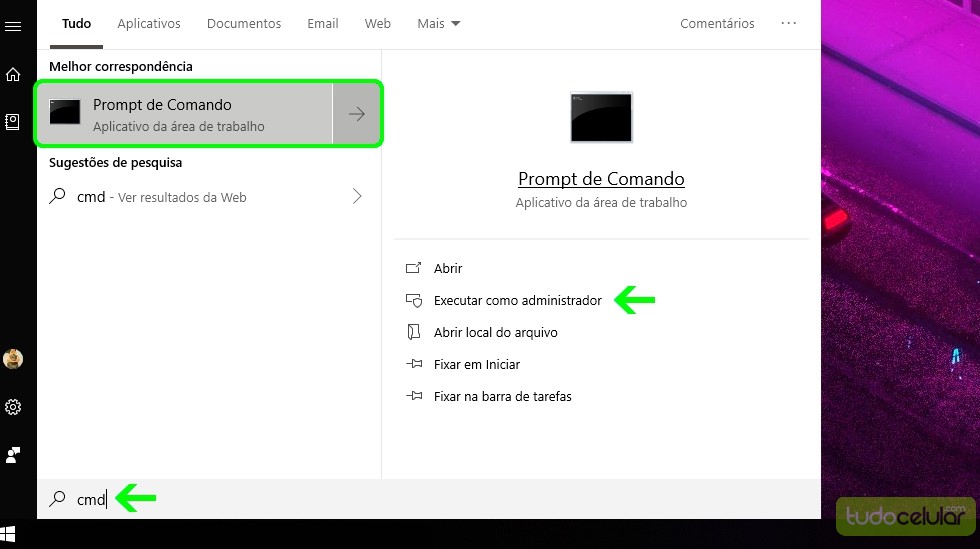Expand the cmd web results chevron
Viewport: 980px width, 549px height.
[x=357, y=197]
